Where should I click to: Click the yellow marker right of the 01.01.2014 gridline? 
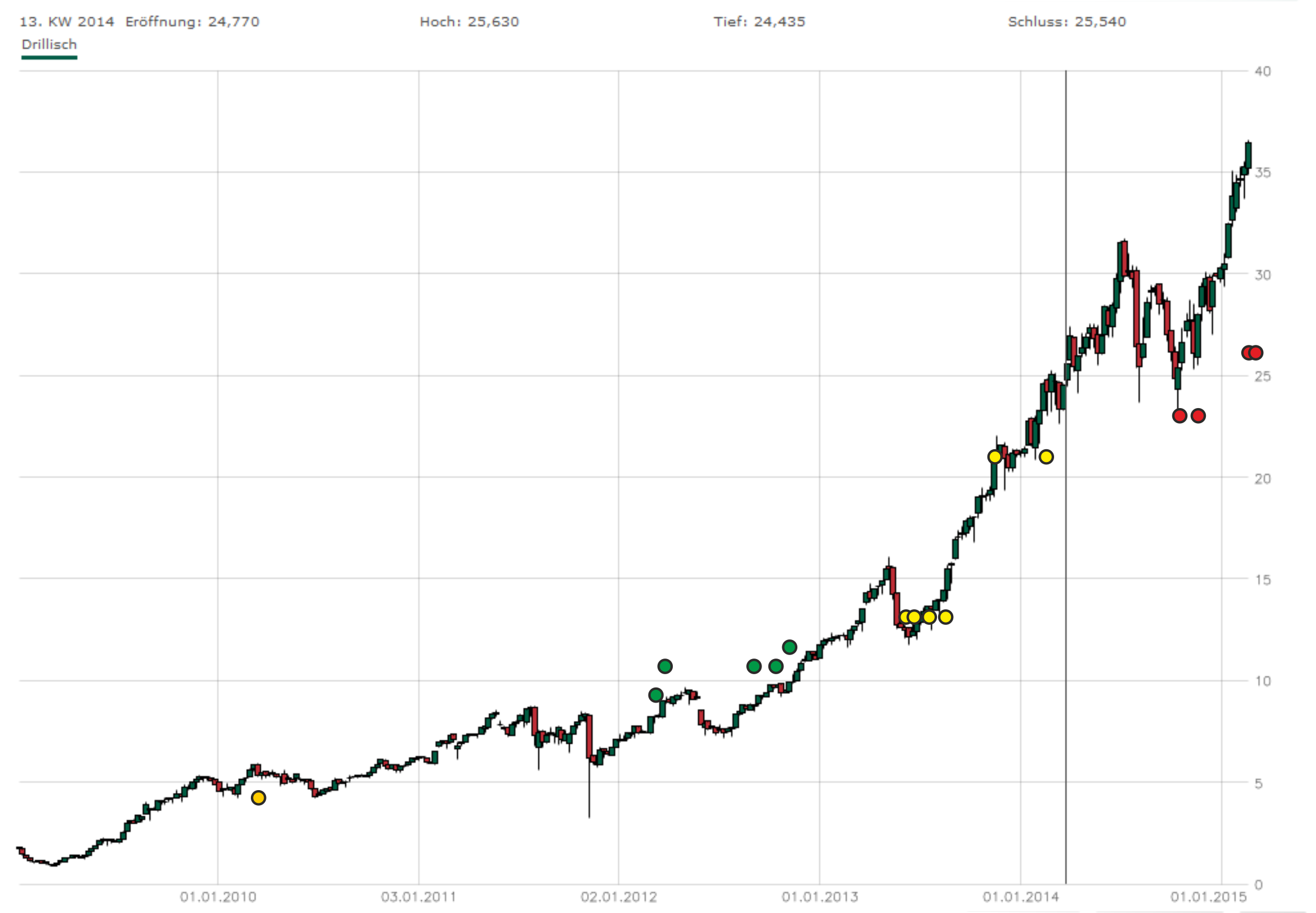click(x=1046, y=457)
